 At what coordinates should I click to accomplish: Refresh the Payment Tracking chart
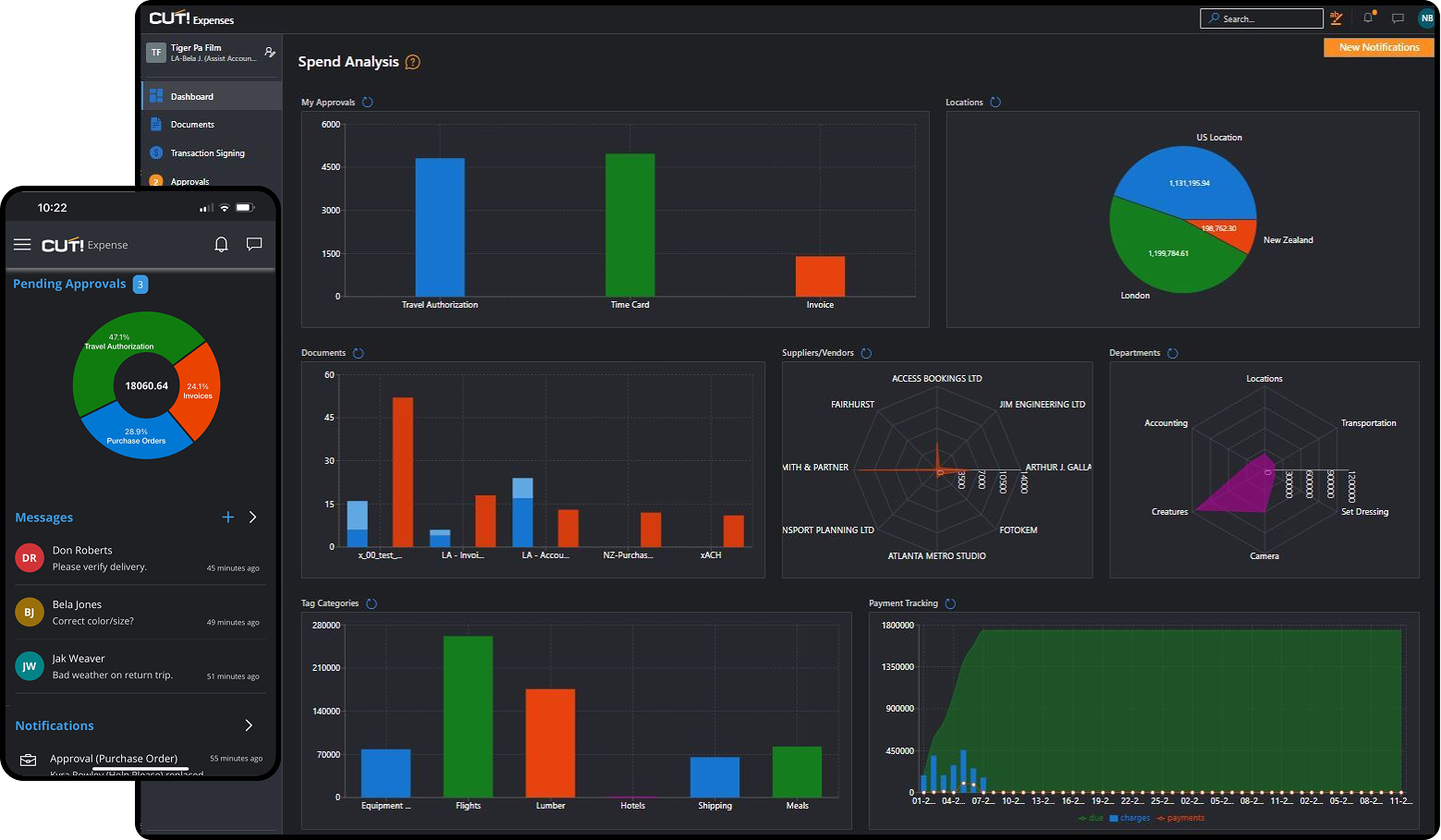point(950,603)
